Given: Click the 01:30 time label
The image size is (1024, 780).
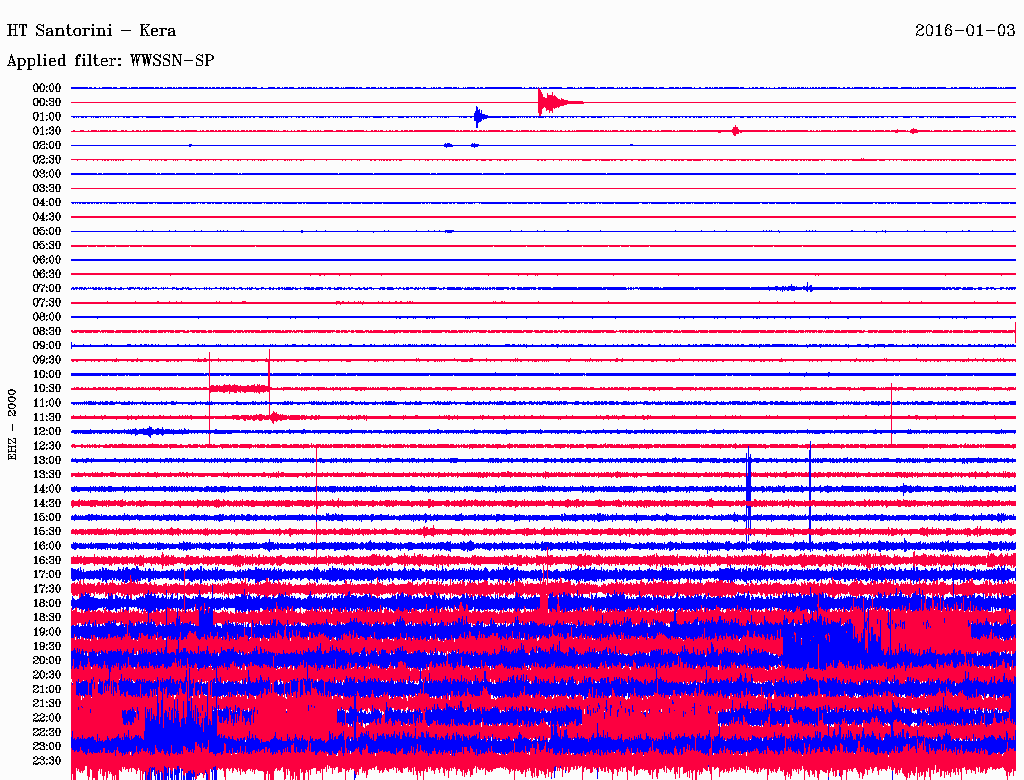Looking at the screenshot, I should (x=47, y=131).
